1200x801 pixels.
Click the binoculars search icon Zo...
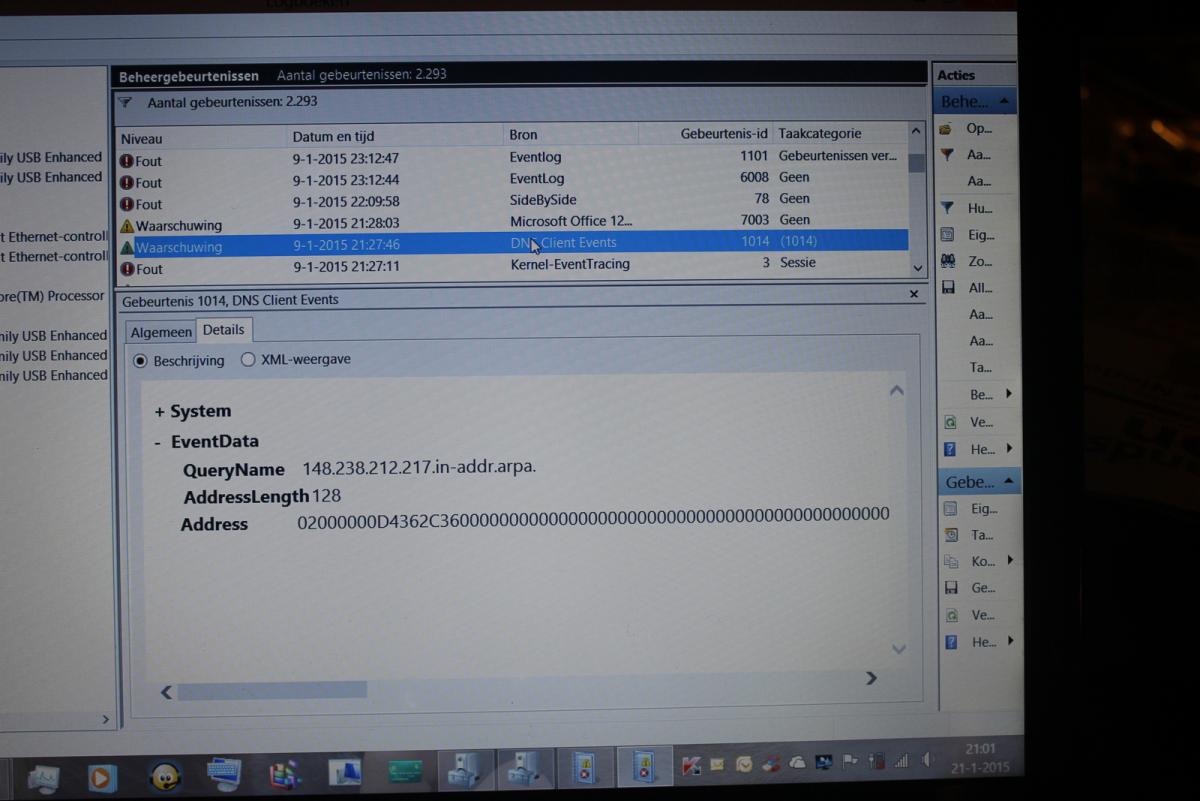click(x=947, y=261)
